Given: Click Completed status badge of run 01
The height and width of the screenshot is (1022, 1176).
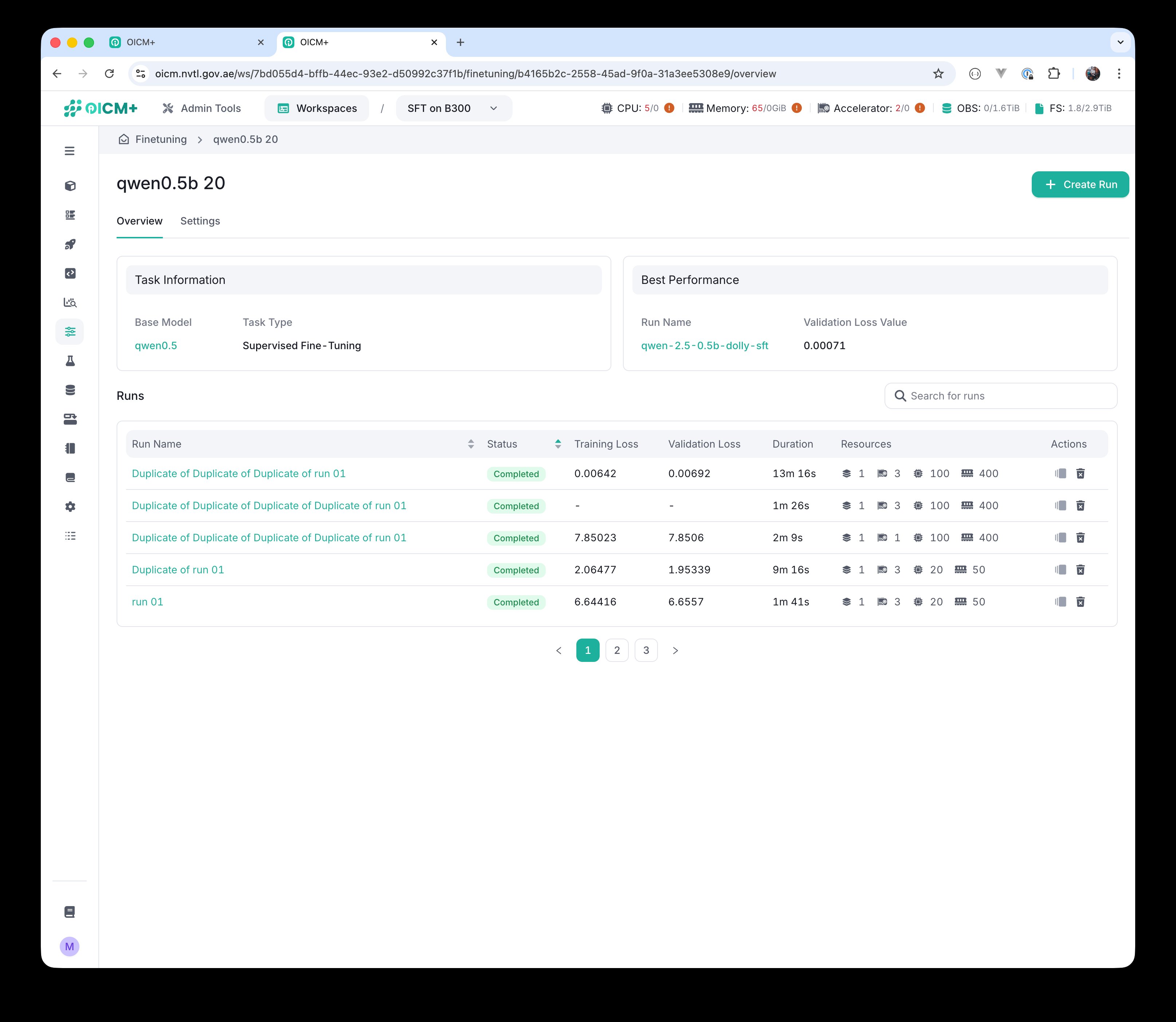Looking at the screenshot, I should coord(516,602).
